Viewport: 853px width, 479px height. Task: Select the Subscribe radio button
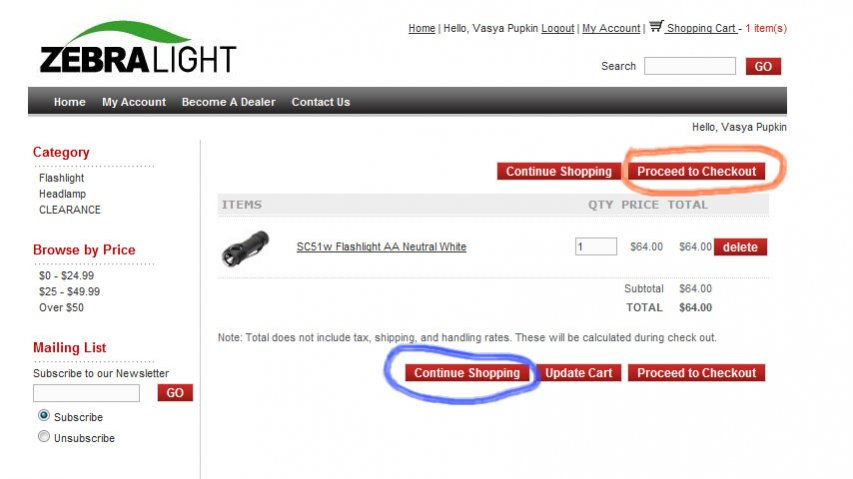point(44,415)
